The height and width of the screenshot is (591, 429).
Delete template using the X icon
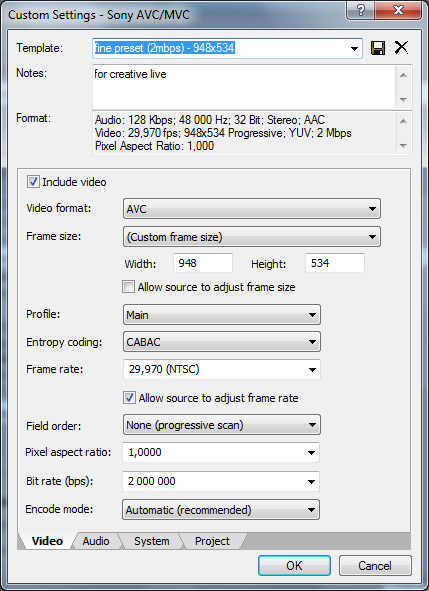401,47
